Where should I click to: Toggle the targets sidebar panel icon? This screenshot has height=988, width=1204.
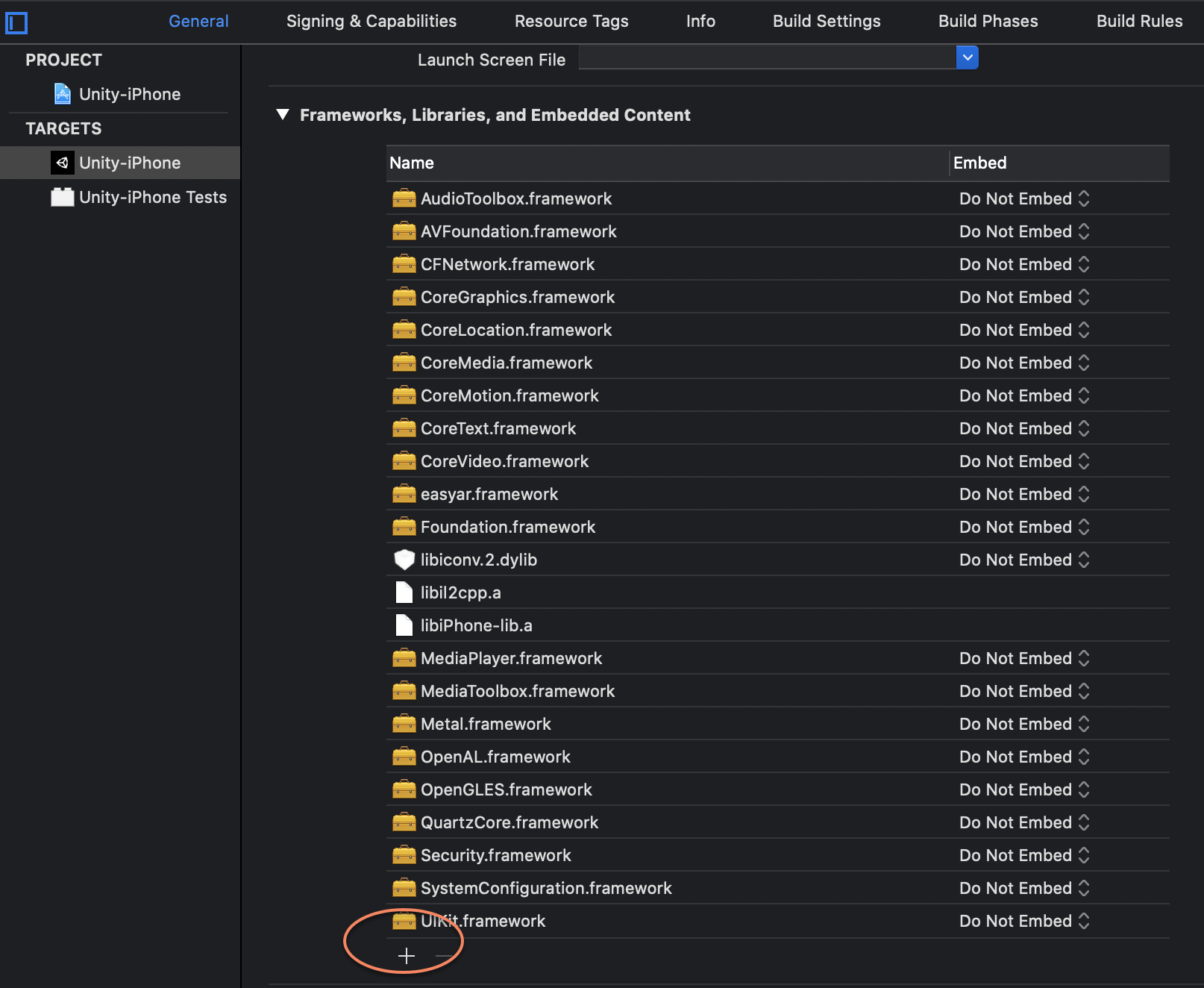tap(16, 23)
